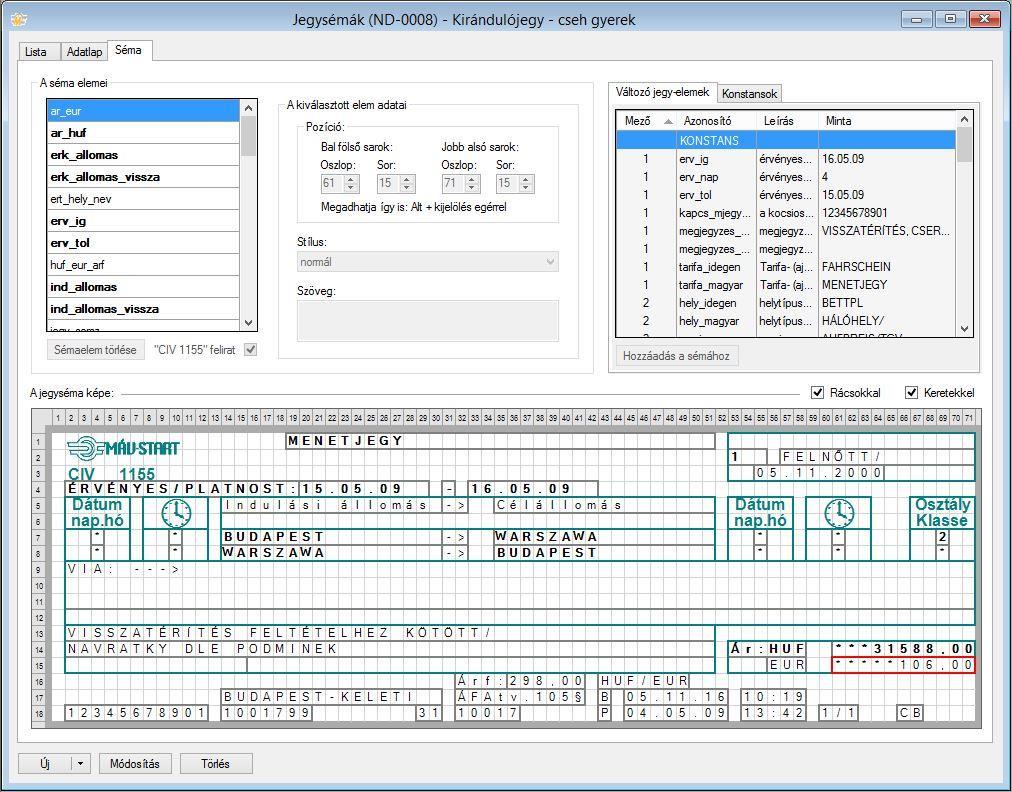
Task: Increase the top-left Oszlop value
Action: tap(351, 179)
